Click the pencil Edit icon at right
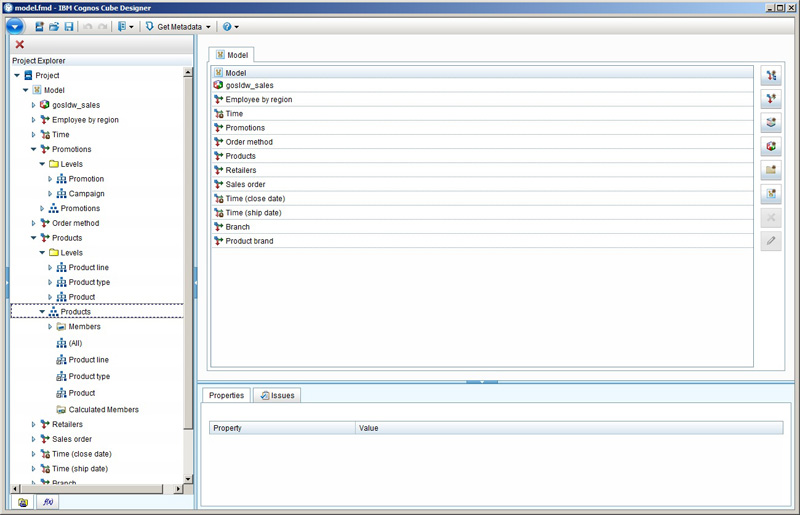Image resolution: width=800 pixels, height=515 pixels. click(771, 240)
